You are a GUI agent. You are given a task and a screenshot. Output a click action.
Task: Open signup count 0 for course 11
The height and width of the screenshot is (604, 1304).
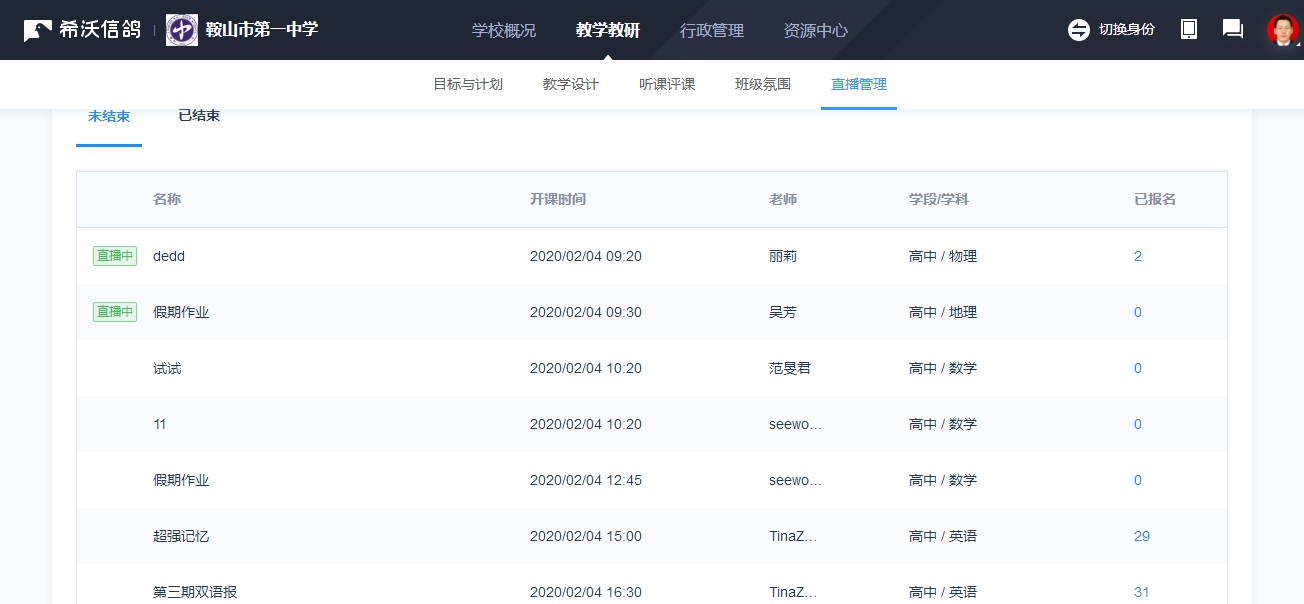[1138, 424]
